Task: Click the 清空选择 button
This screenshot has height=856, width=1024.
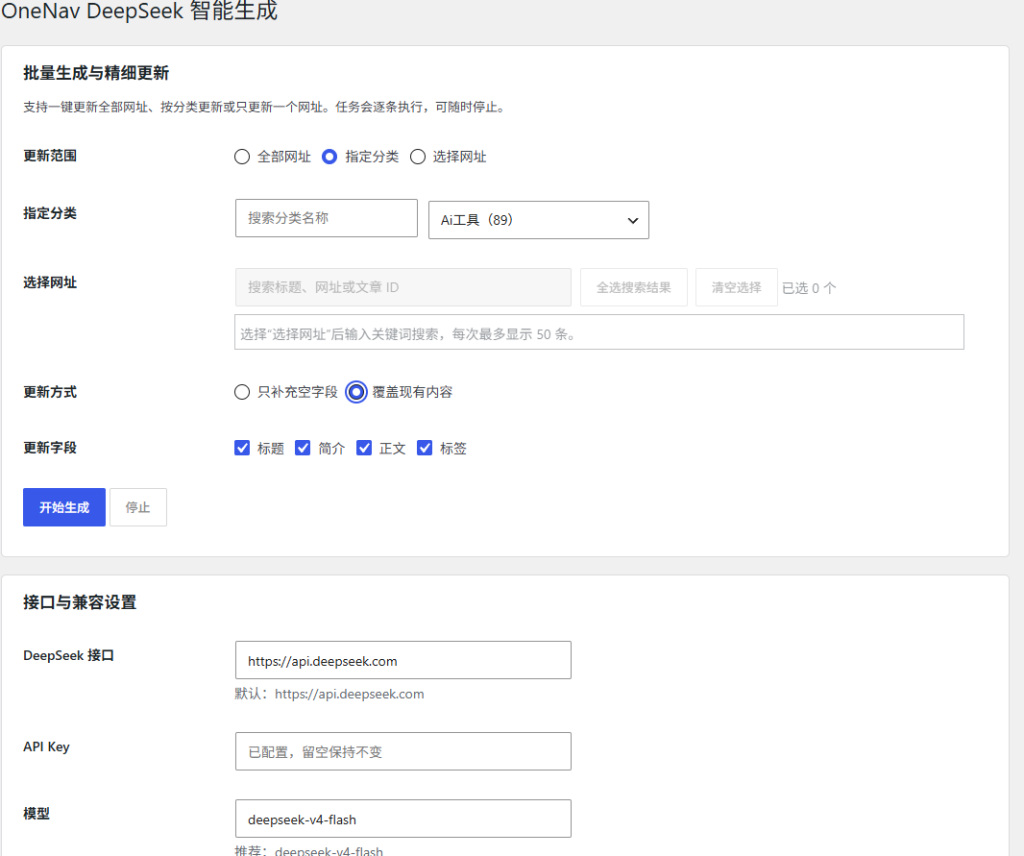Action: click(736, 287)
